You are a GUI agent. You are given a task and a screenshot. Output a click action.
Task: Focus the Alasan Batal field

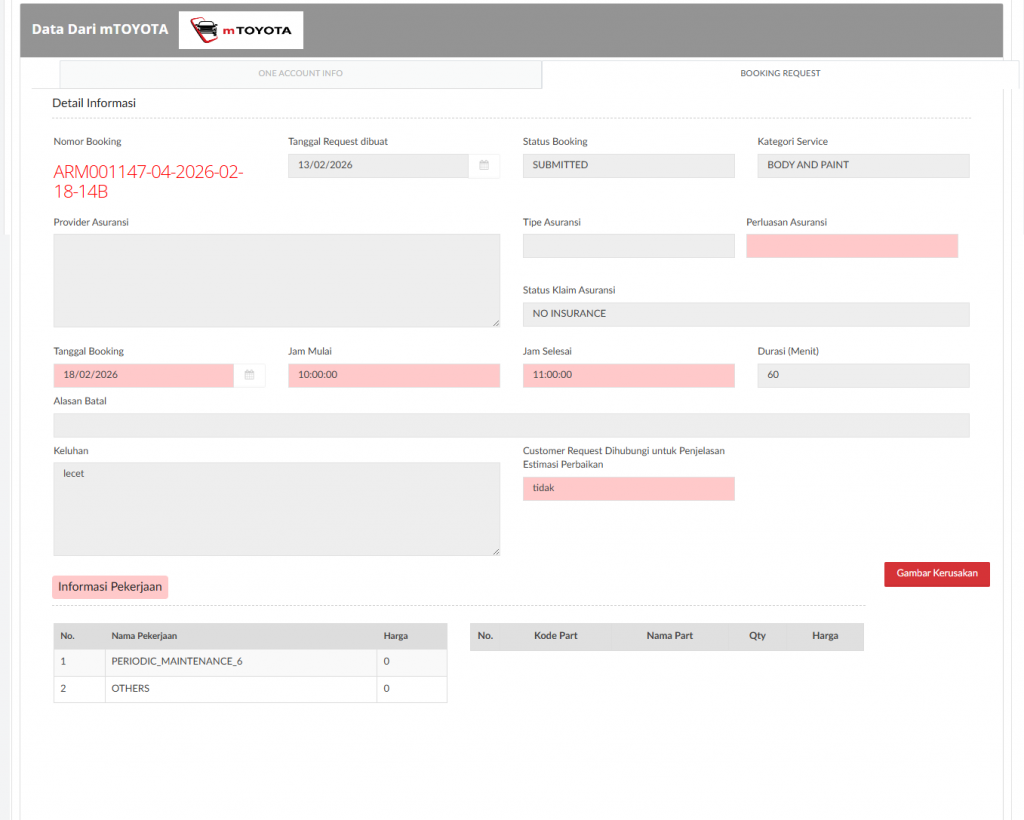(511, 425)
